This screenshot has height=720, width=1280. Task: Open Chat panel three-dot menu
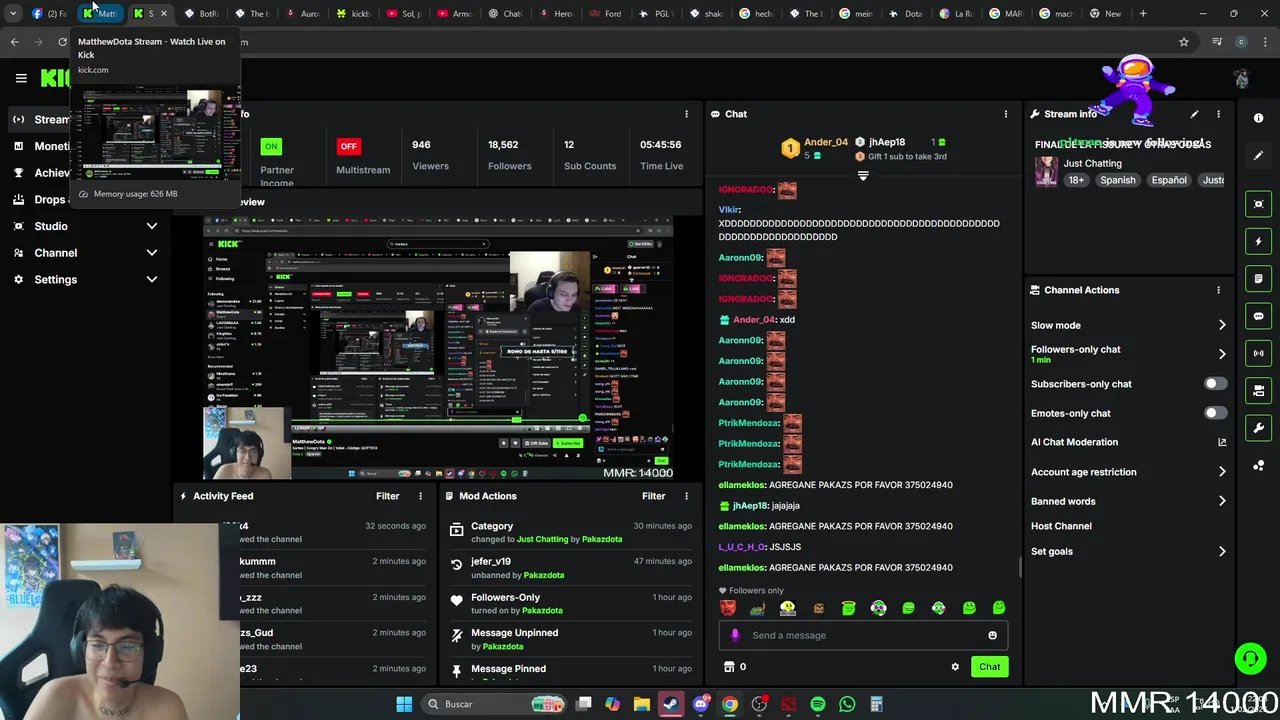click(1006, 114)
